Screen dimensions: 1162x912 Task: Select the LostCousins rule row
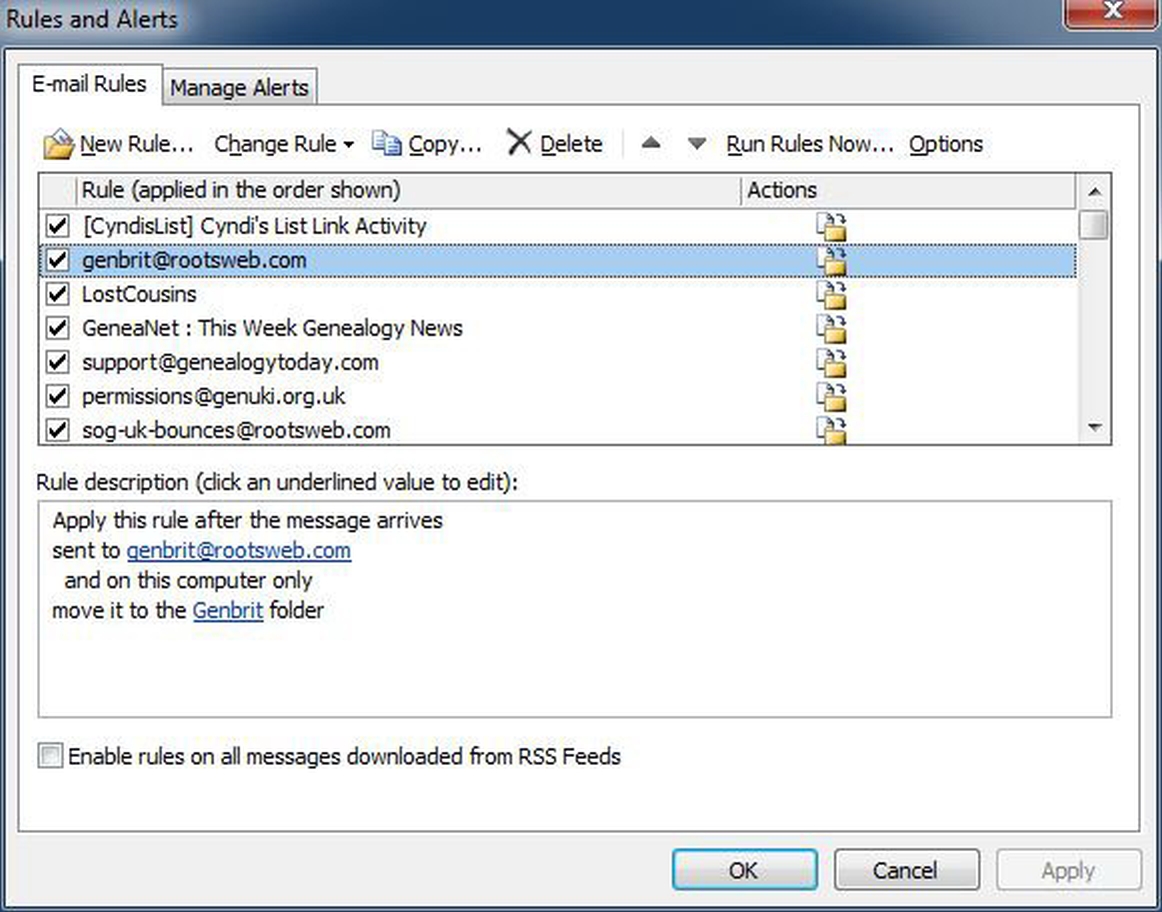coord(557,294)
